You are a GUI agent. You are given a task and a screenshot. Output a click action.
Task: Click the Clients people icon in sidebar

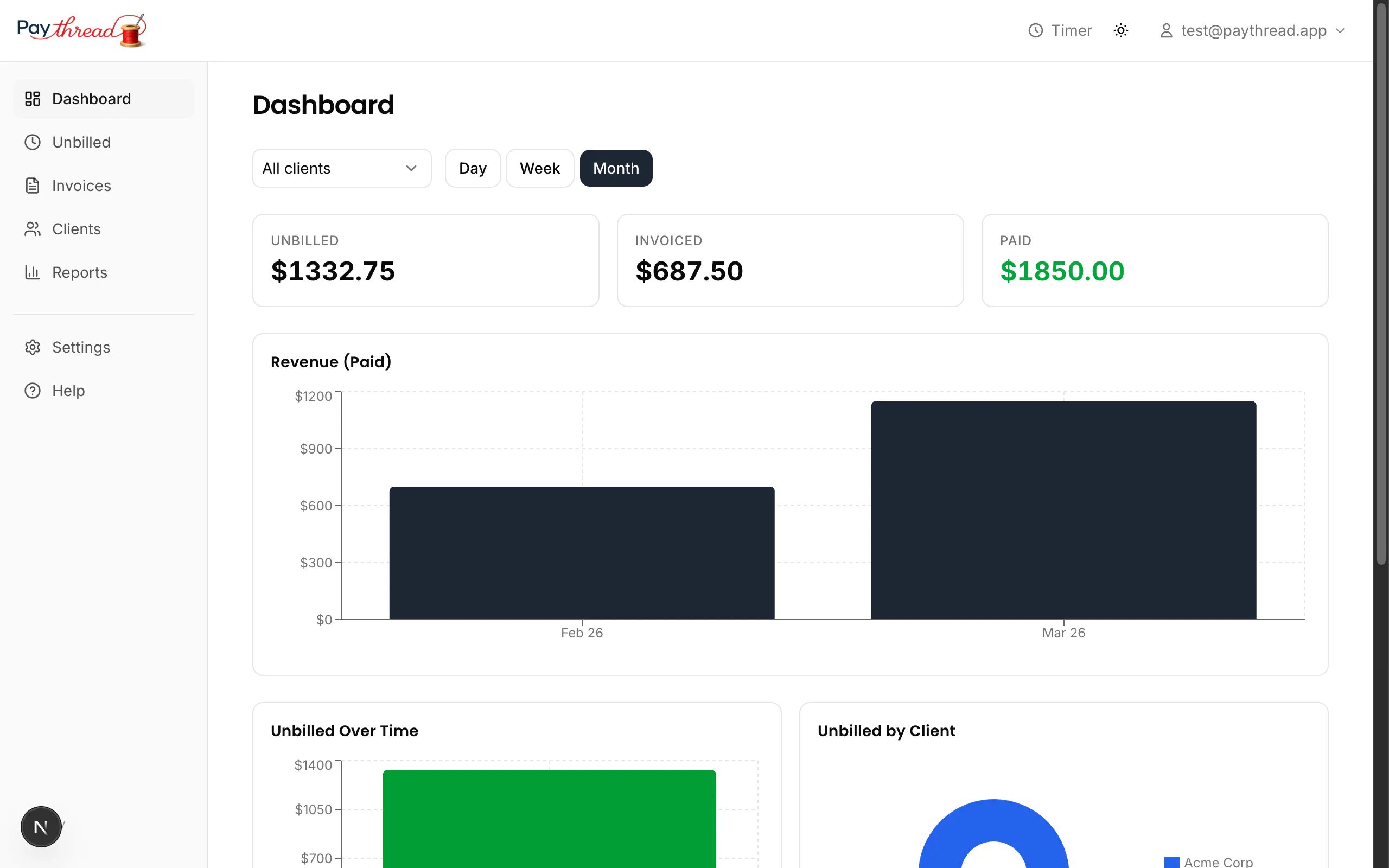point(33,229)
